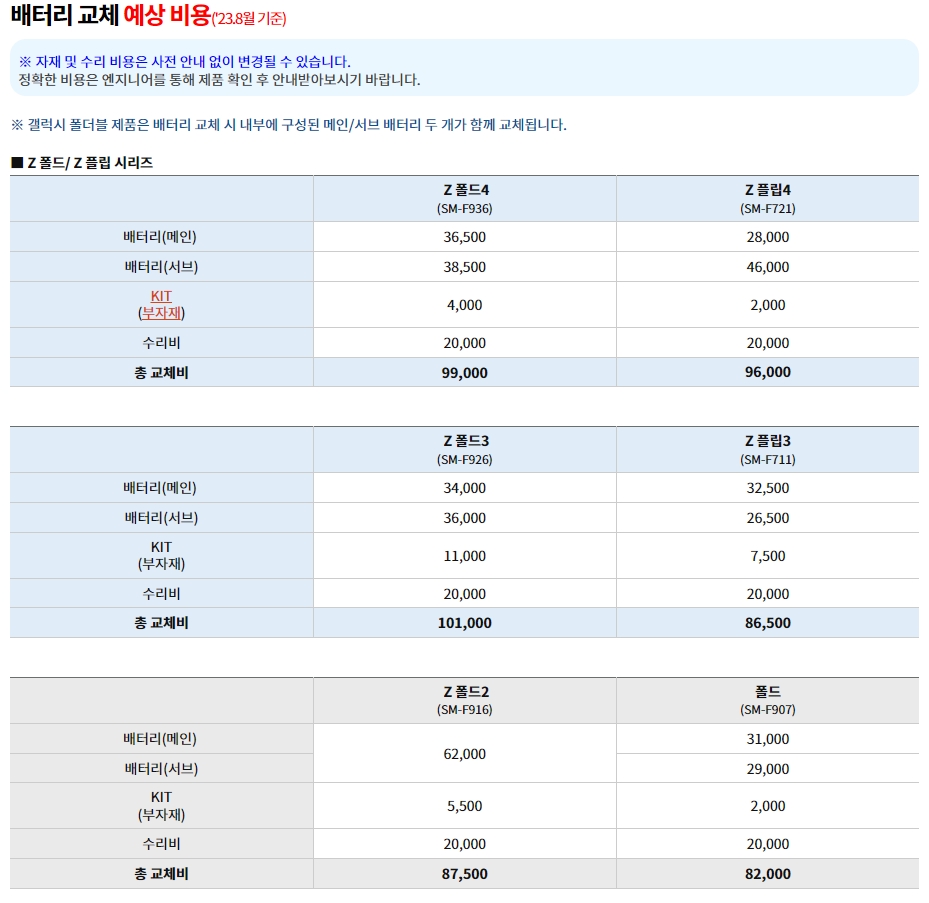The width and height of the screenshot is (929, 903).
Task: Select the merged 62,000 battery price cell
Action: tap(463, 753)
